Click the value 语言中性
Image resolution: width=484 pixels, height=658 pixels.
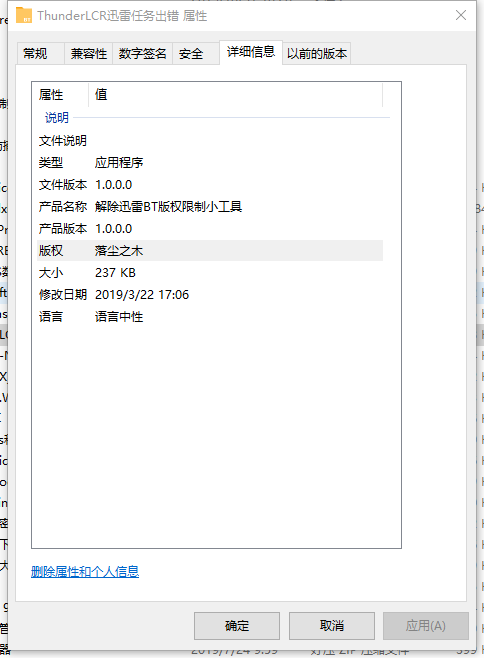119,316
